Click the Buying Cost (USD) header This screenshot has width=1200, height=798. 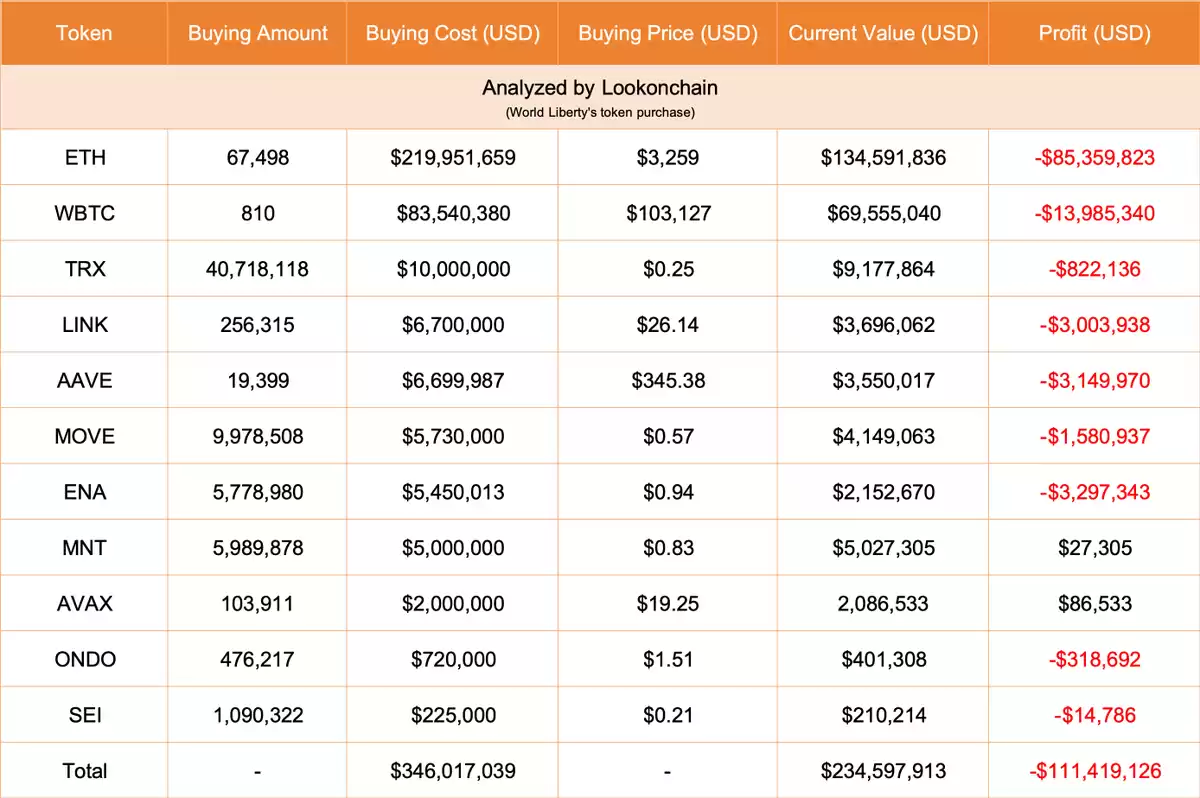pyautogui.click(x=453, y=33)
